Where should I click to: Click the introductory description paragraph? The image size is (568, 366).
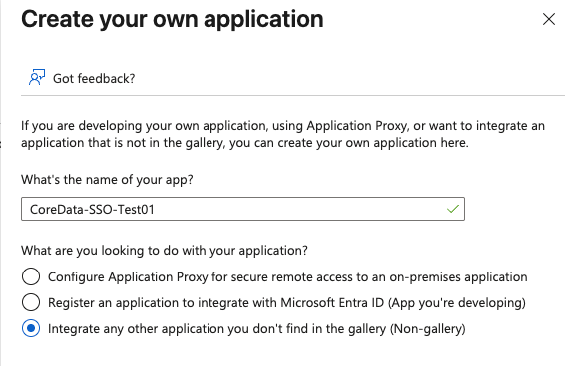(x=283, y=134)
